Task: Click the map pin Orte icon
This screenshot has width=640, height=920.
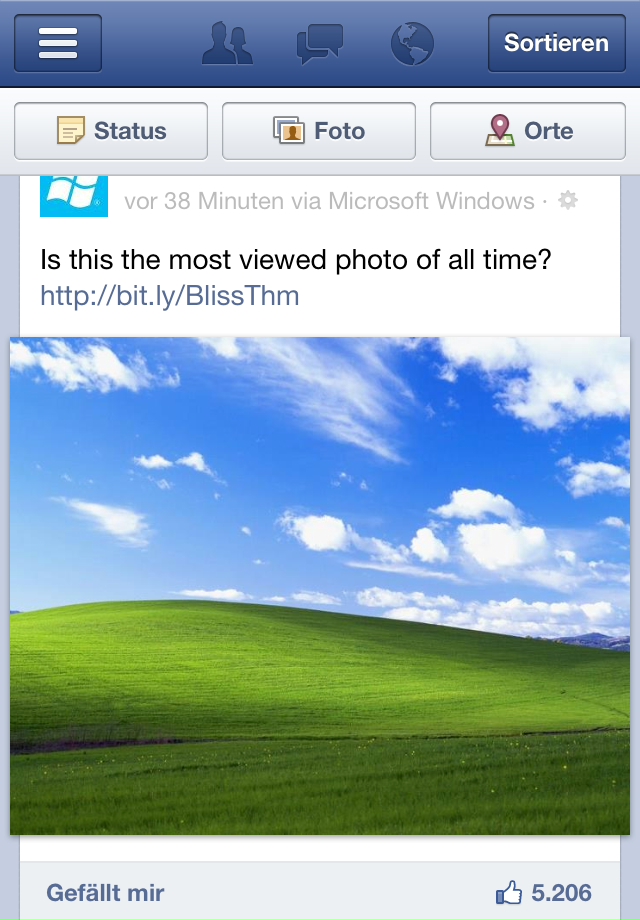Action: (500, 130)
